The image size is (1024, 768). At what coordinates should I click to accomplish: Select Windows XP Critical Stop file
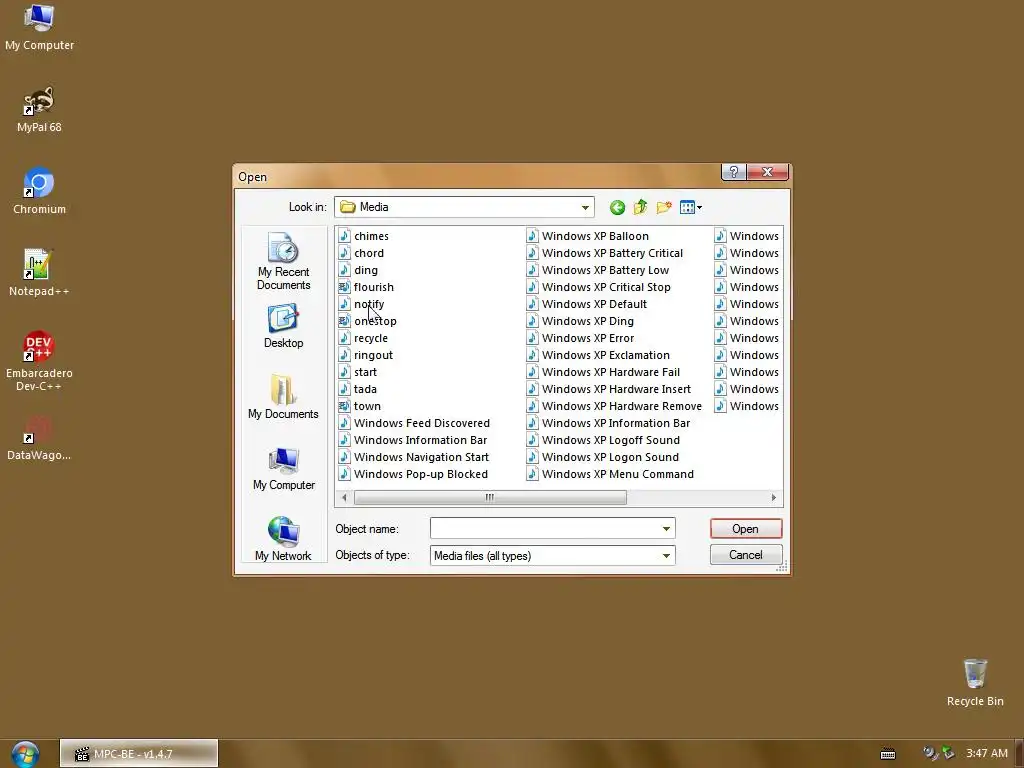(599, 287)
